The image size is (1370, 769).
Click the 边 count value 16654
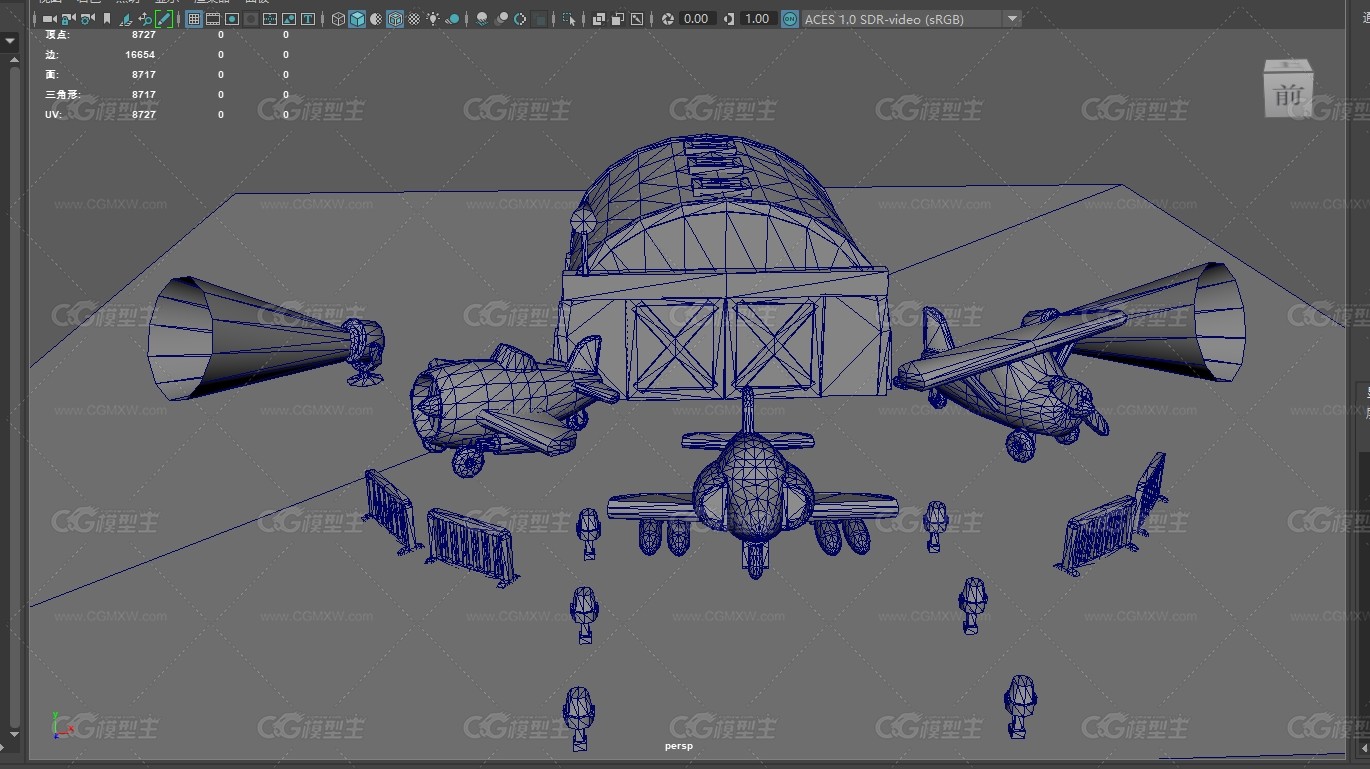[x=140, y=55]
